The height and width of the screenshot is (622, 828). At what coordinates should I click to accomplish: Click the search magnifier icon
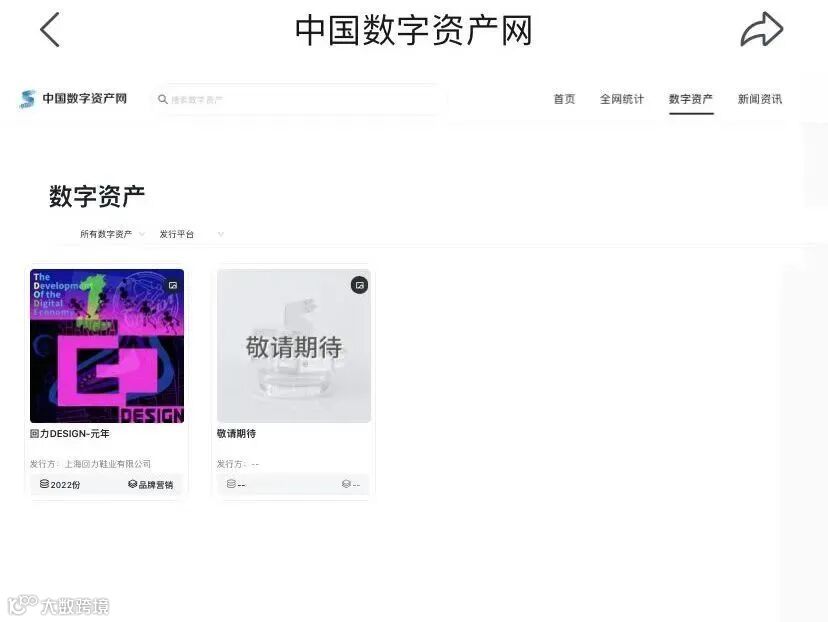coord(163,99)
